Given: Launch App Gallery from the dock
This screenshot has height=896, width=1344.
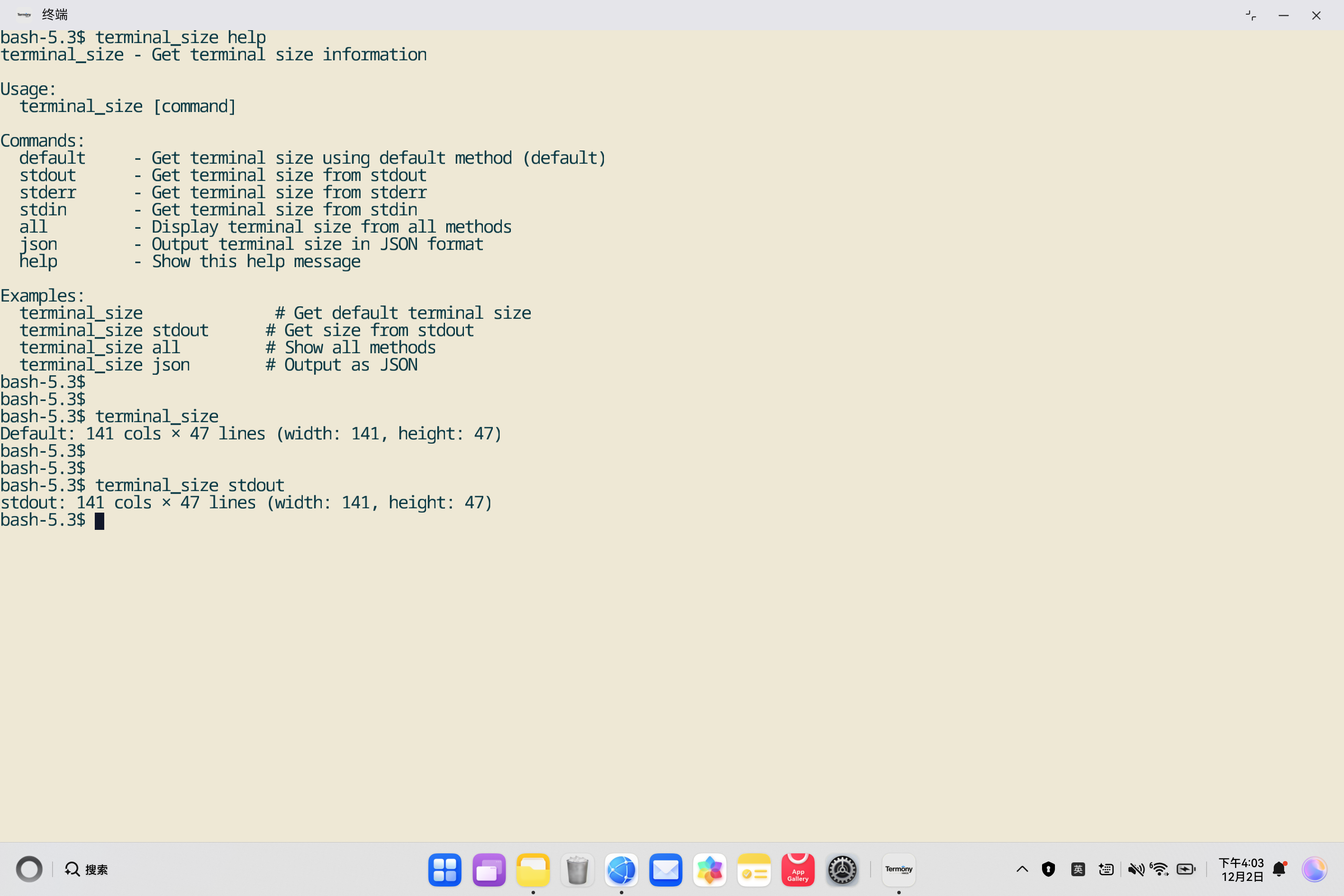Looking at the screenshot, I should [x=798, y=870].
